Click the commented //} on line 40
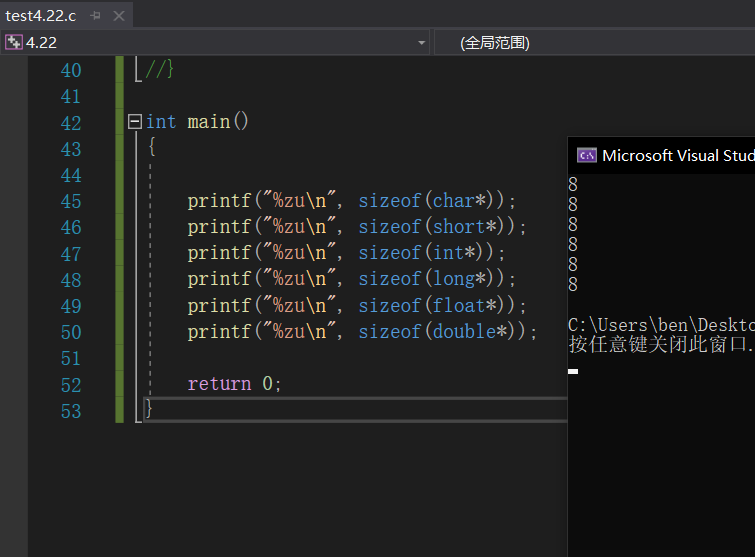Image resolution: width=755 pixels, height=557 pixels. pos(159,69)
